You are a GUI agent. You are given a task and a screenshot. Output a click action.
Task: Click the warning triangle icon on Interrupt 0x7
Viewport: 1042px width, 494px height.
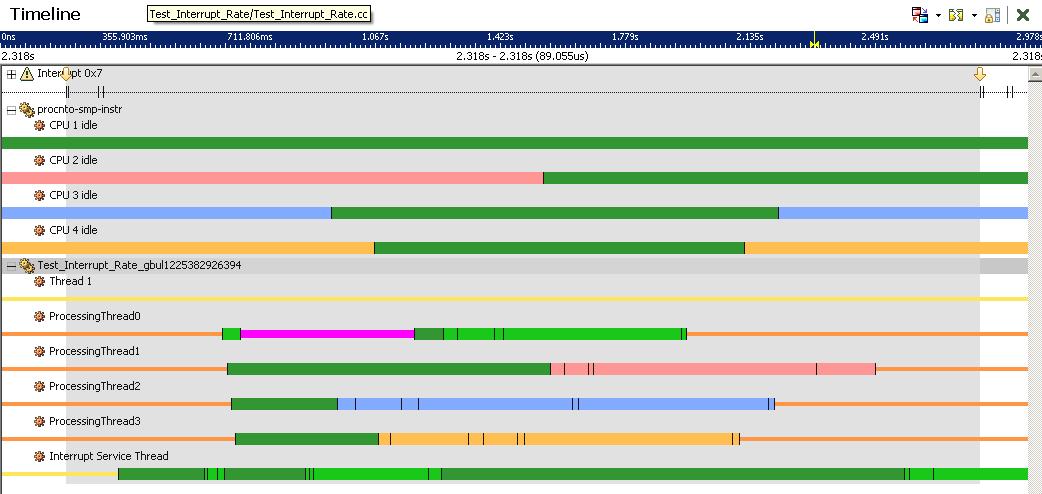point(27,74)
